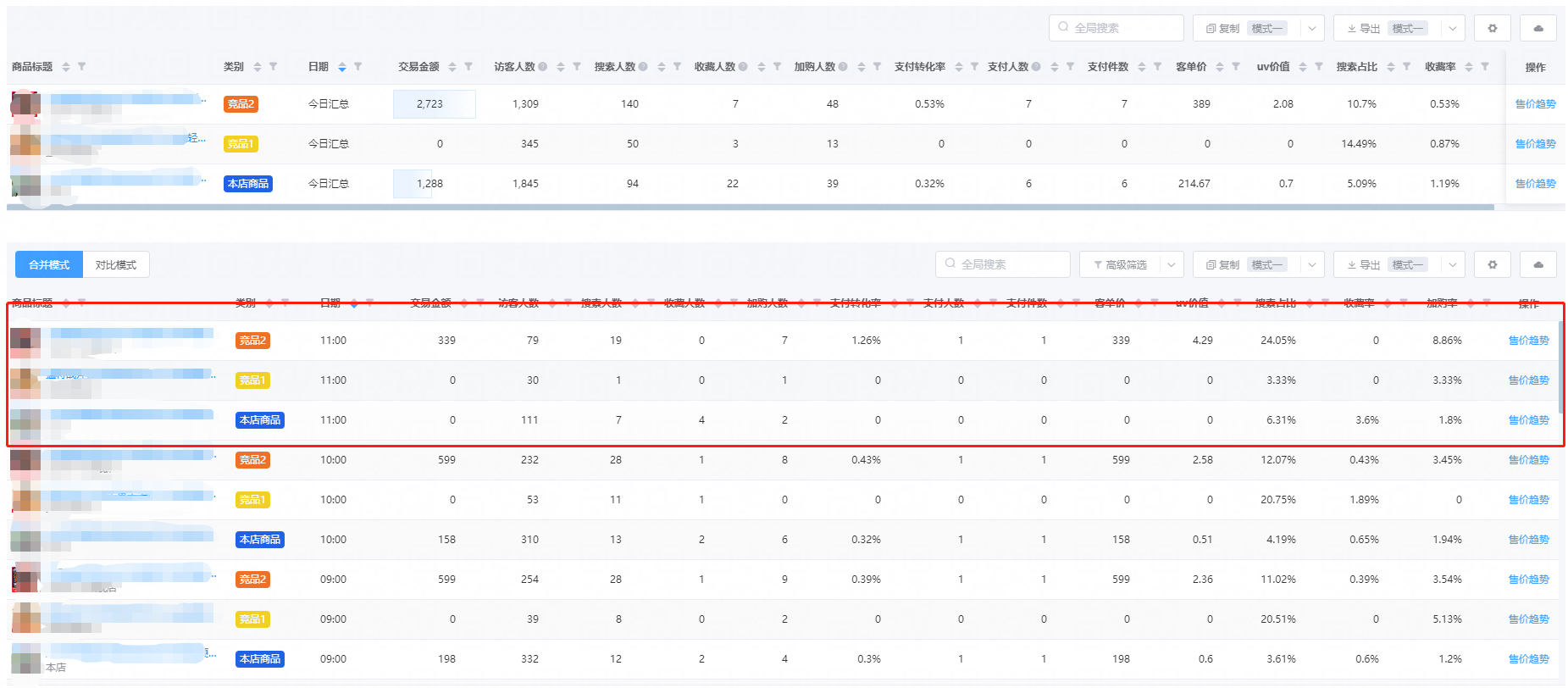
Task: Click the gear icon in the lower table toolbar
Action: (1492, 264)
